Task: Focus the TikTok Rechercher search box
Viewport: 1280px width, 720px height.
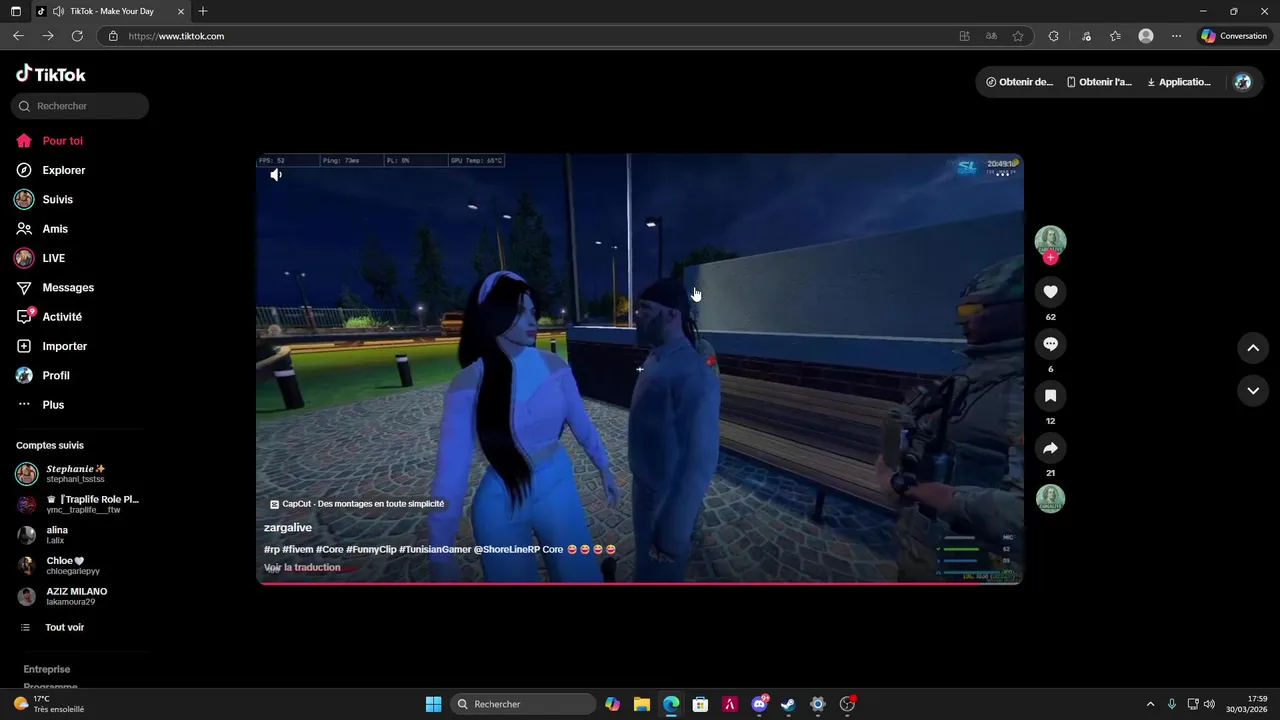Action: 80,106
